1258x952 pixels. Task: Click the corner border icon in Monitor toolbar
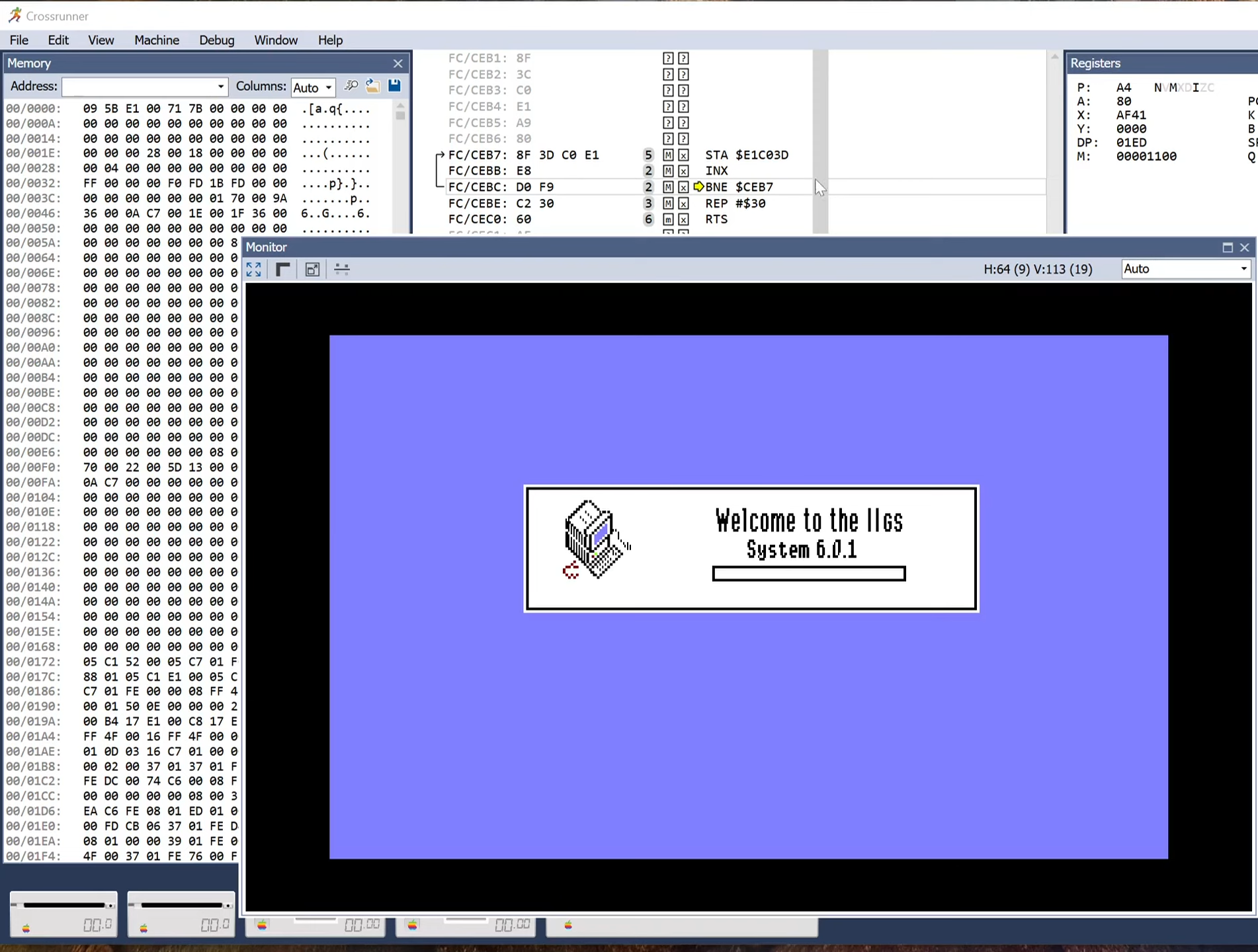point(283,269)
